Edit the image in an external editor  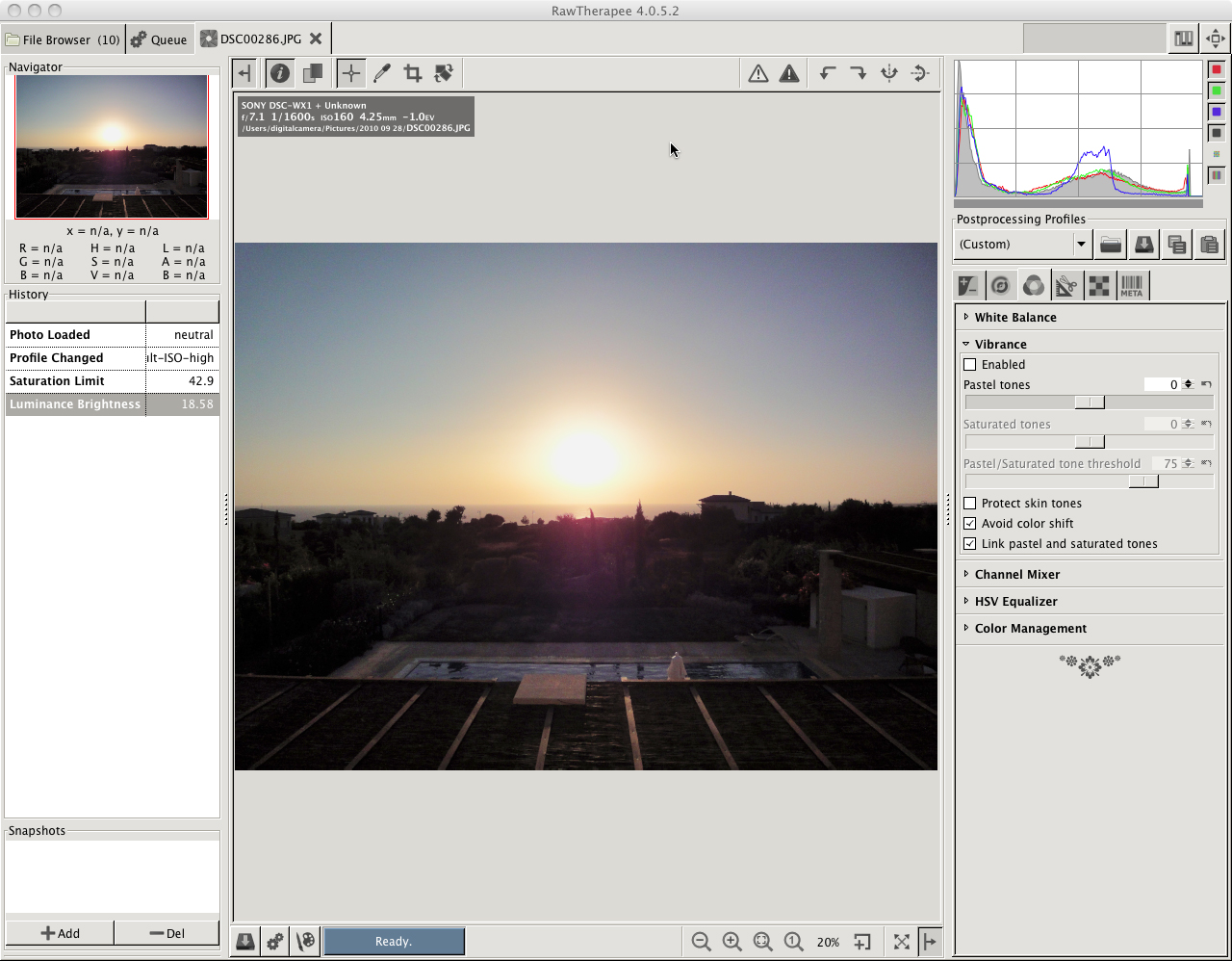pyautogui.click(x=306, y=941)
